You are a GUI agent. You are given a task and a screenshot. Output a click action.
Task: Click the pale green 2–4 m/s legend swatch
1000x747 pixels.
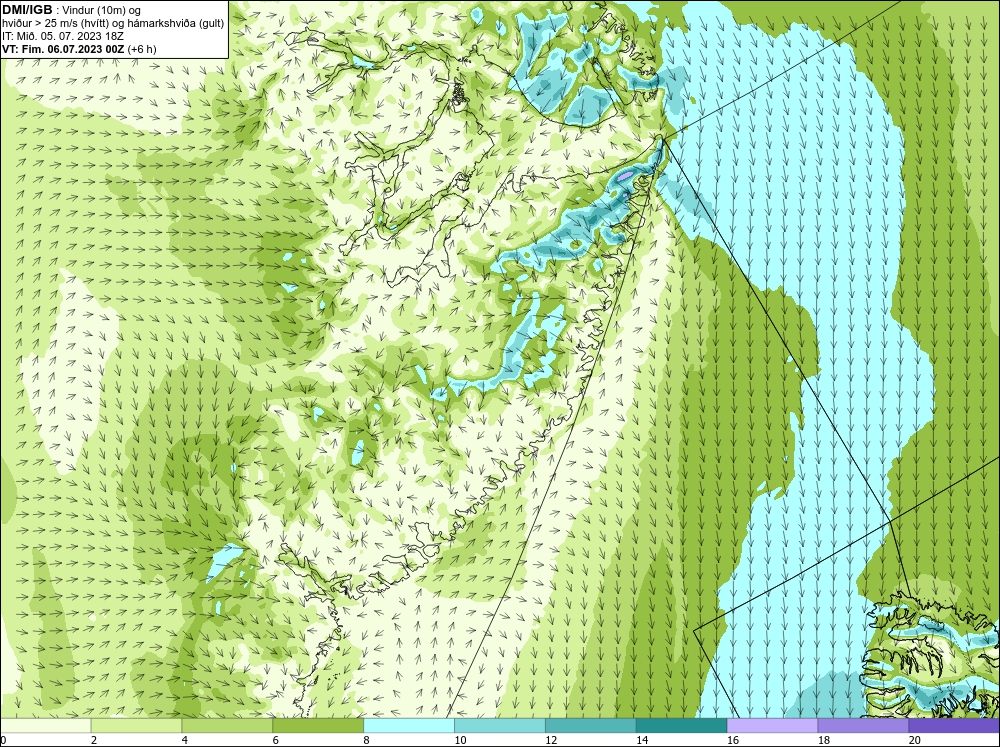click(x=136, y=726)
